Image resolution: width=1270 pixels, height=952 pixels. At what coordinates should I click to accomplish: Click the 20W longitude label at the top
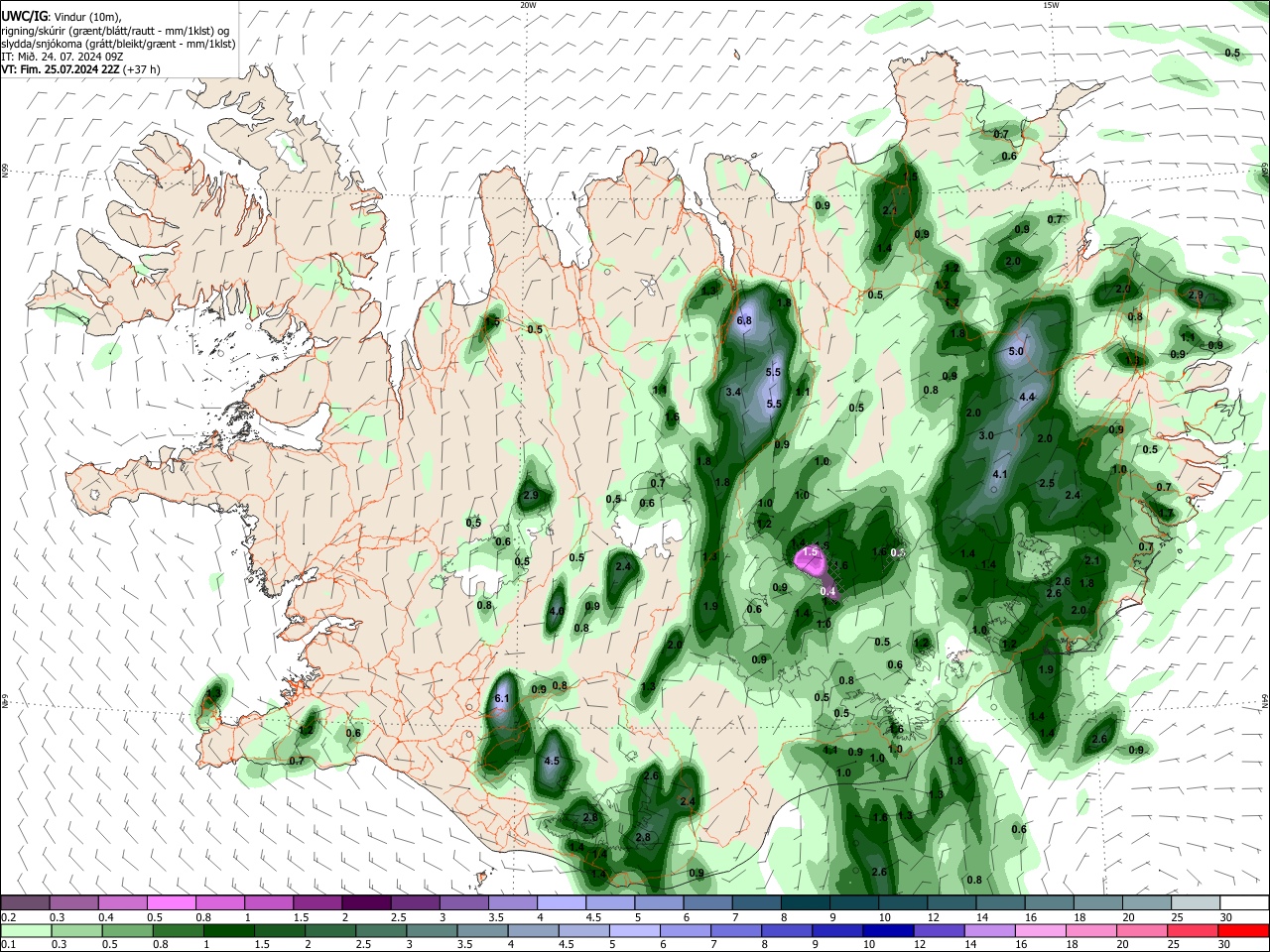(528, 5)
